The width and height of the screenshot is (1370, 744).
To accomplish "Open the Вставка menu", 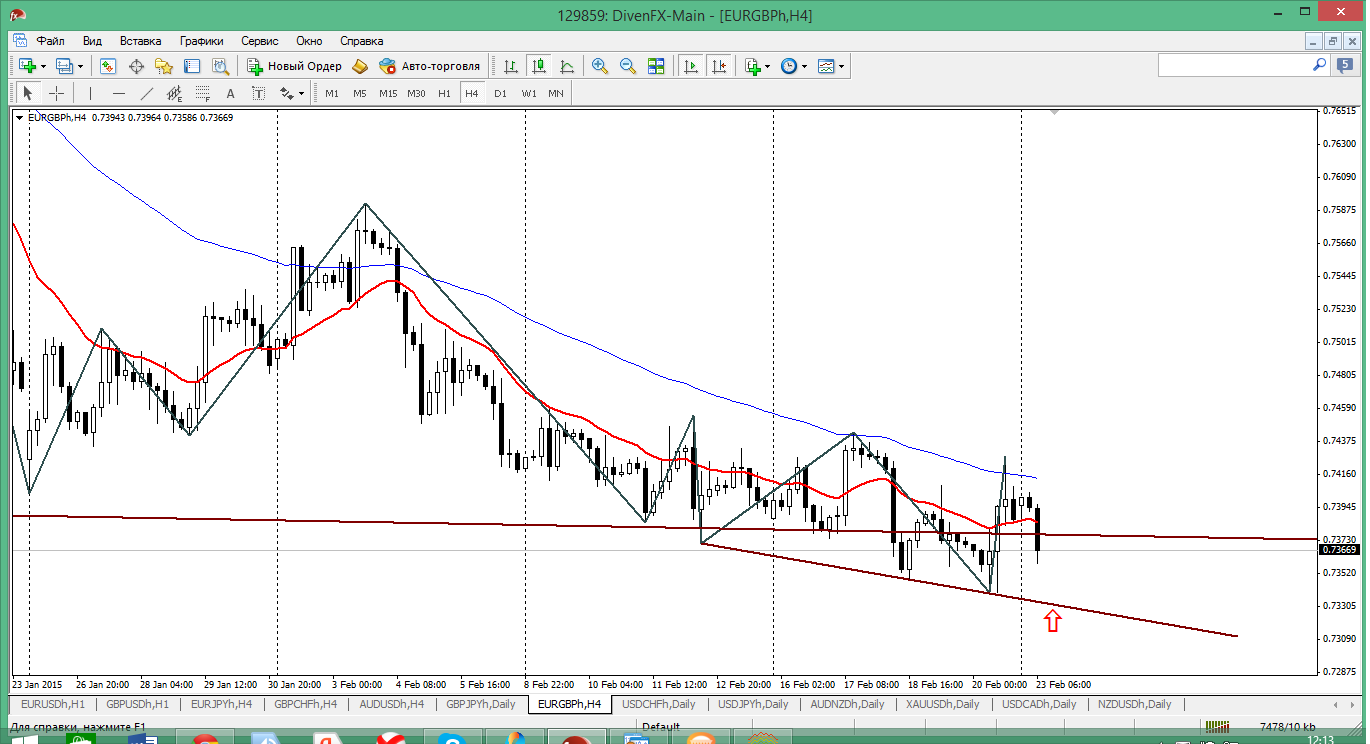I will [140, 41].
